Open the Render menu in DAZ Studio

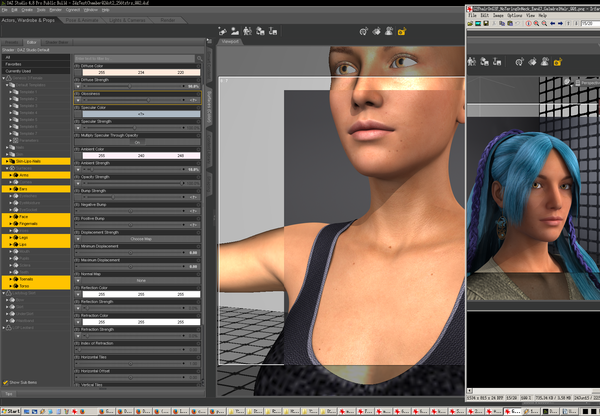pyautogui.click(x=55, y=10)
